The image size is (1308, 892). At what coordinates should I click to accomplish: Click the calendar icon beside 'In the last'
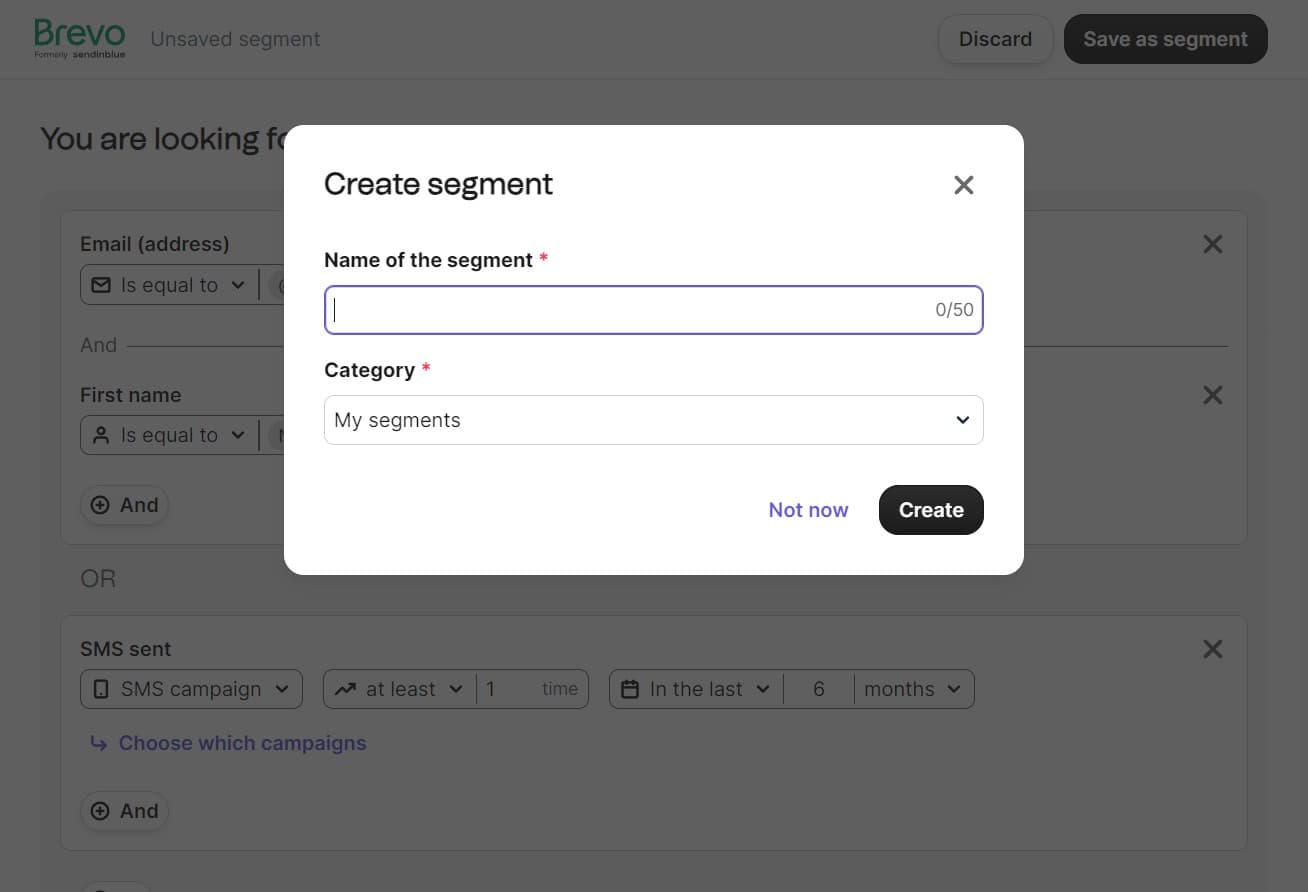pyautogui.click(x=629, y=688)
